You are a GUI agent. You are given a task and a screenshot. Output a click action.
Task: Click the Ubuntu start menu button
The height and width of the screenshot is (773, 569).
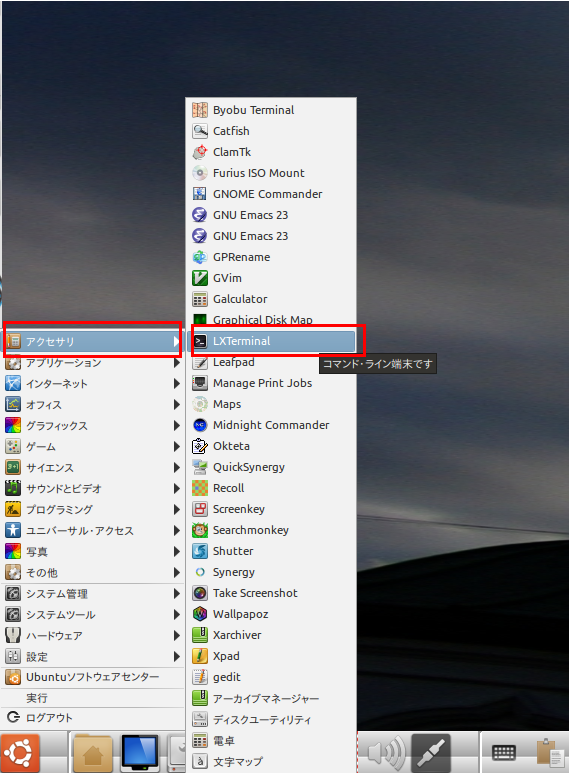[x=20, y=753]
